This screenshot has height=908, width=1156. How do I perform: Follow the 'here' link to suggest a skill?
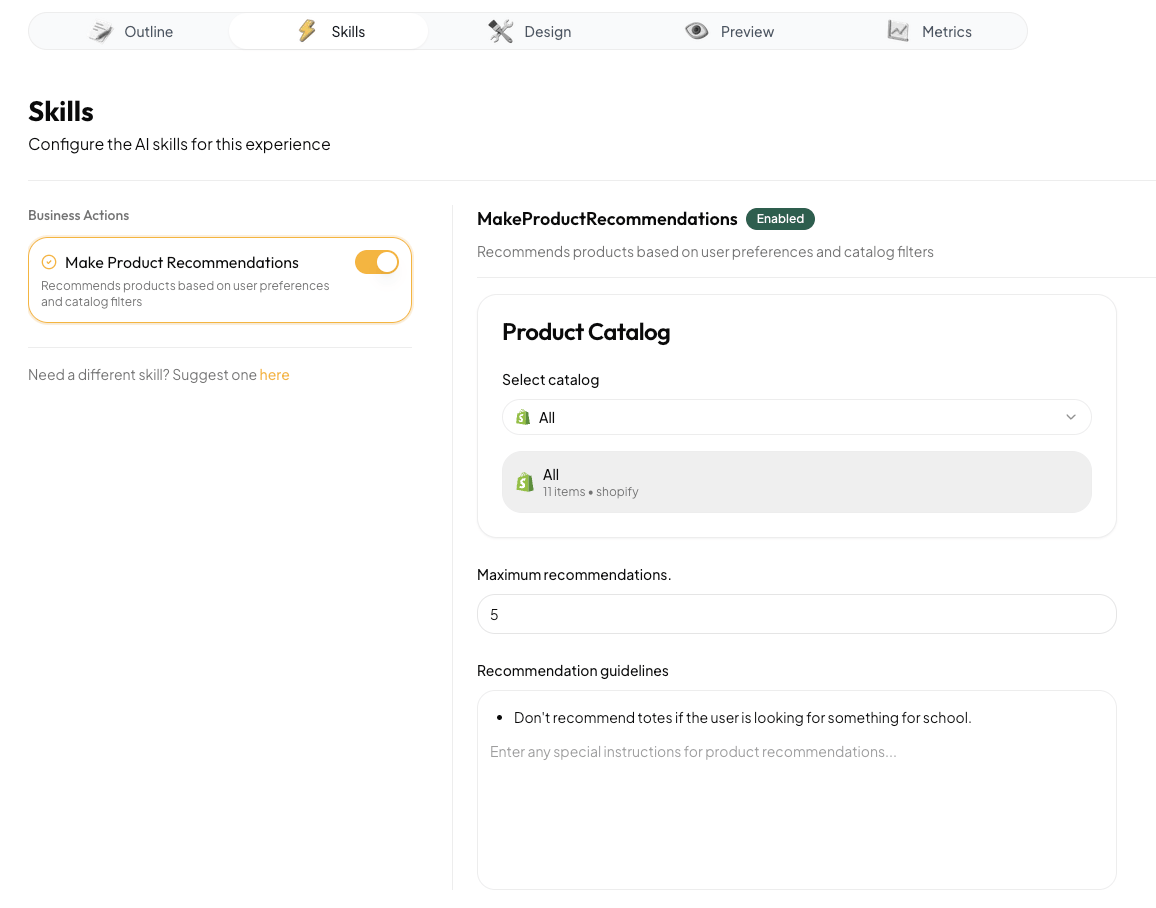274,375
